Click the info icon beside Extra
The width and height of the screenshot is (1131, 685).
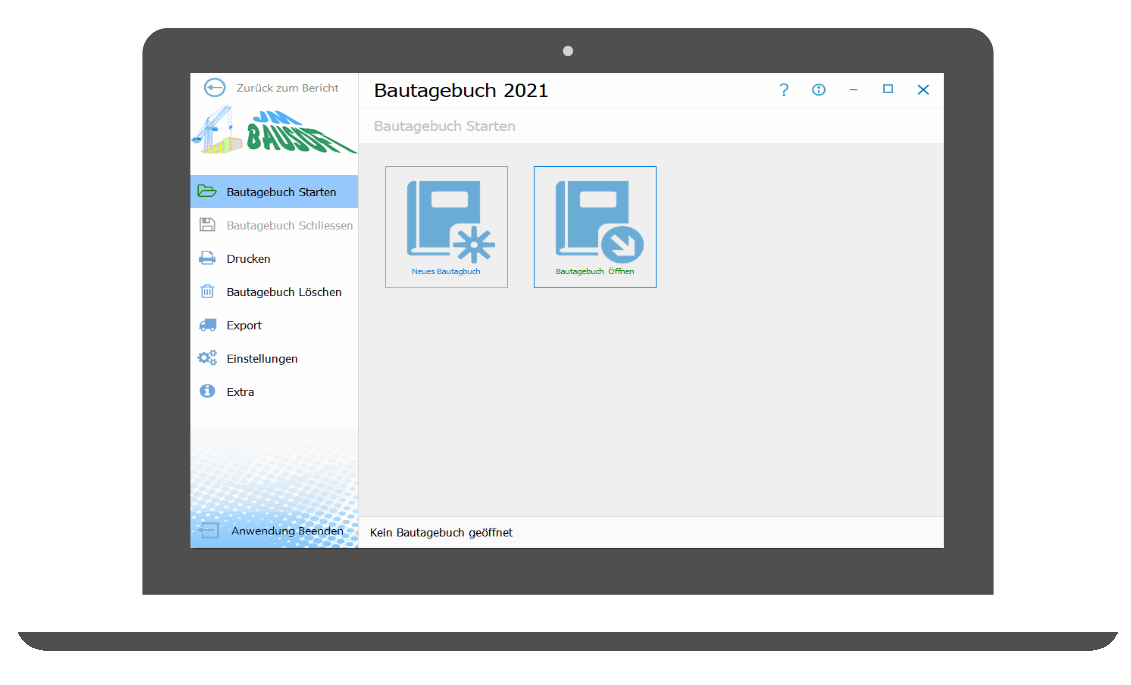[x=207, y=392]
